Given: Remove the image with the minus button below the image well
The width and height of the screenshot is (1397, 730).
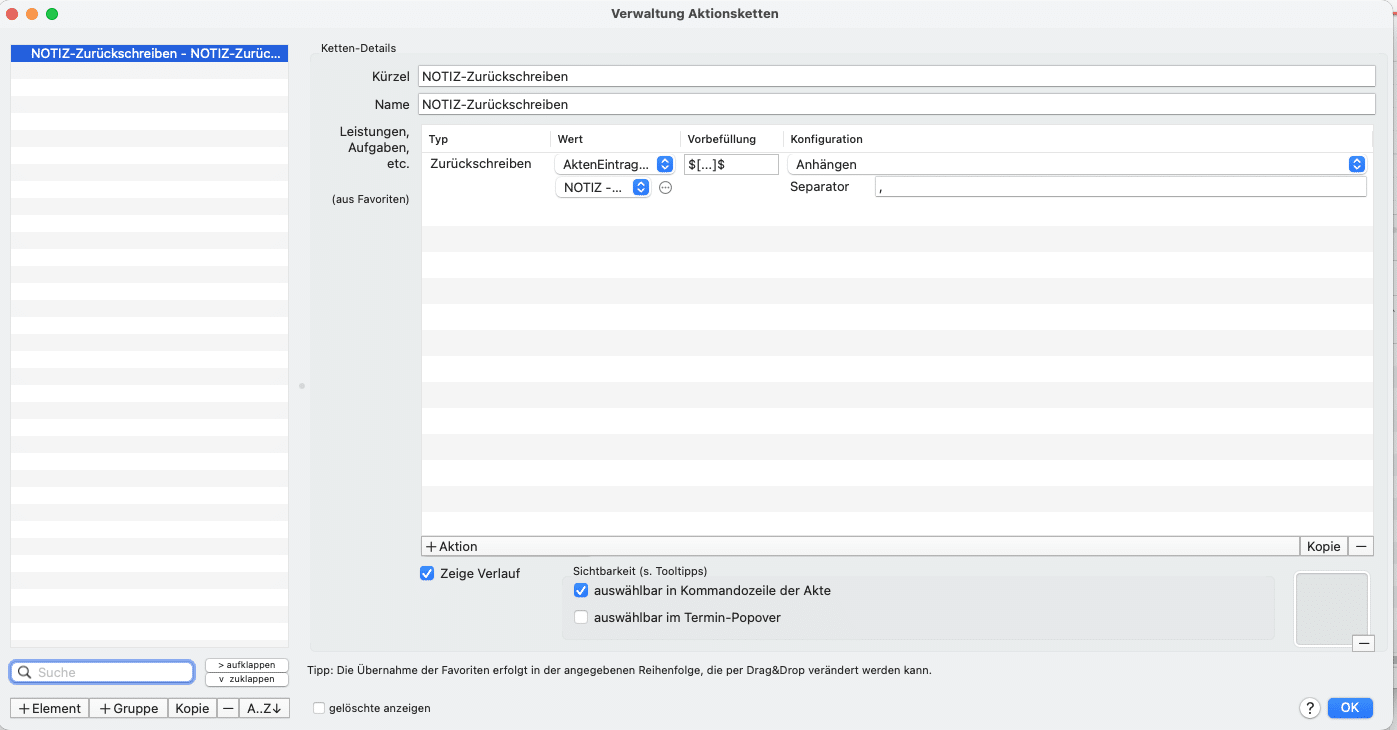Looking at the screenshot, I should tap(1363, 644).
